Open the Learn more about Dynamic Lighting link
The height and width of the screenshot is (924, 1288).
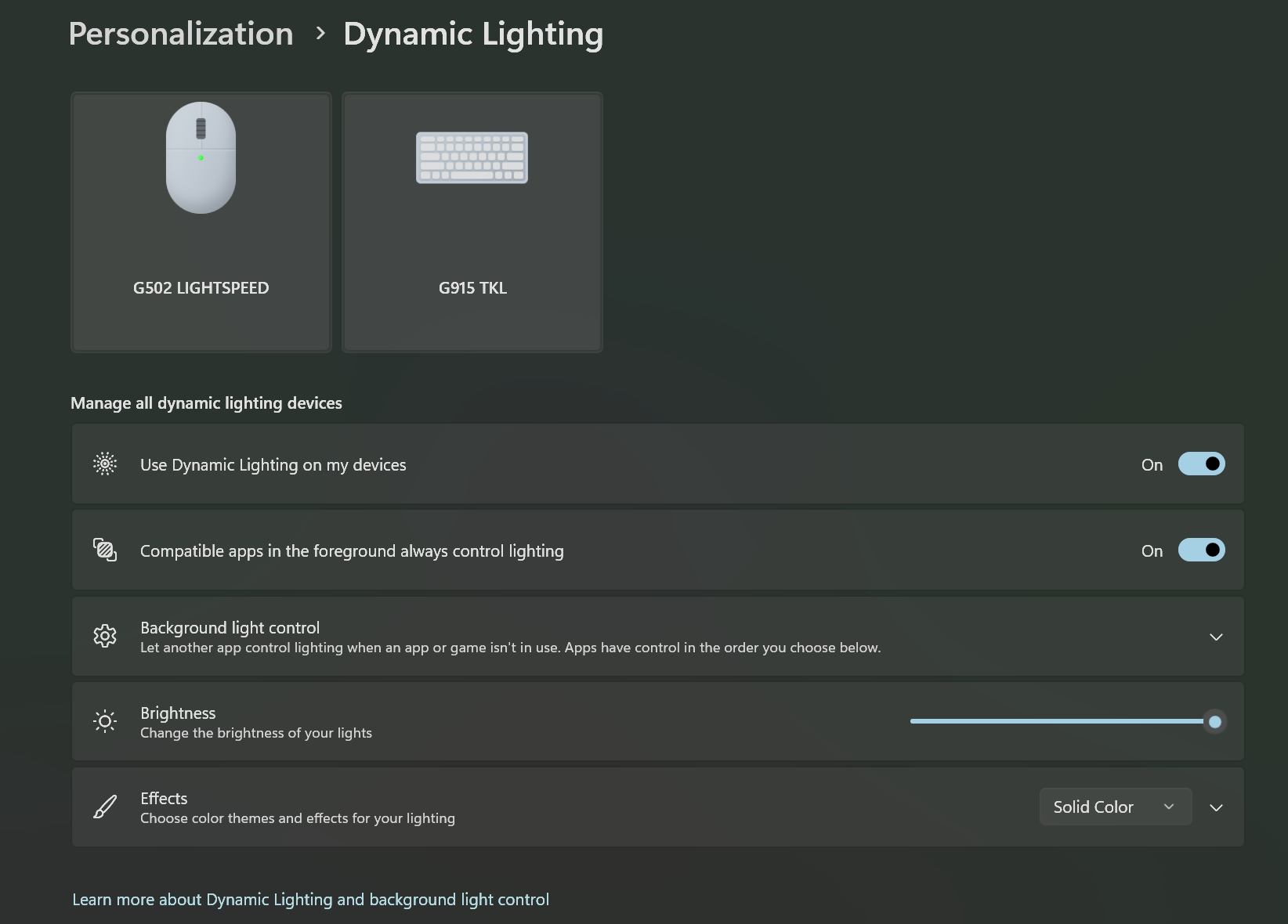[x=311, y=899]
